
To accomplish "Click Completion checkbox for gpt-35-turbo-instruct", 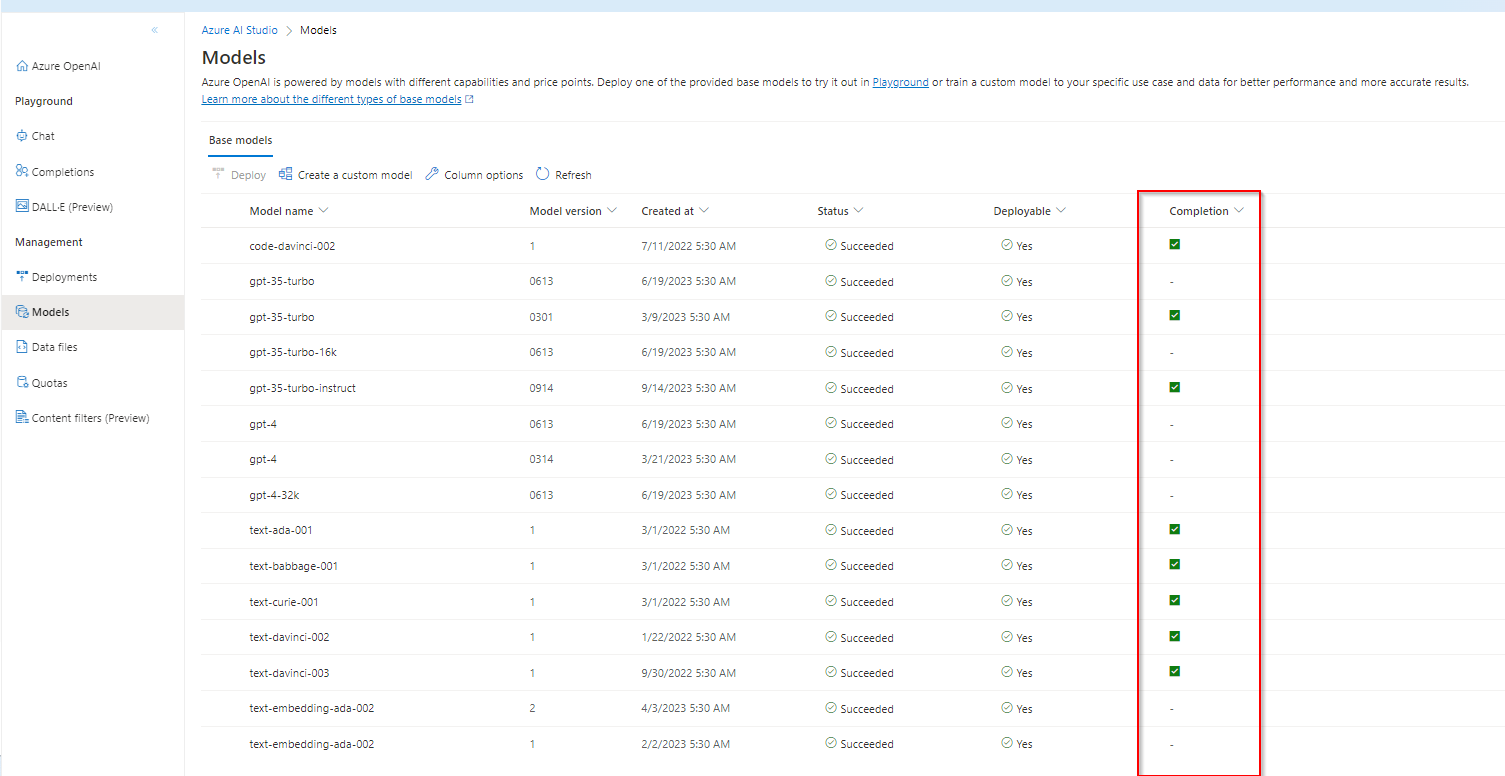I will (1175, 387).
